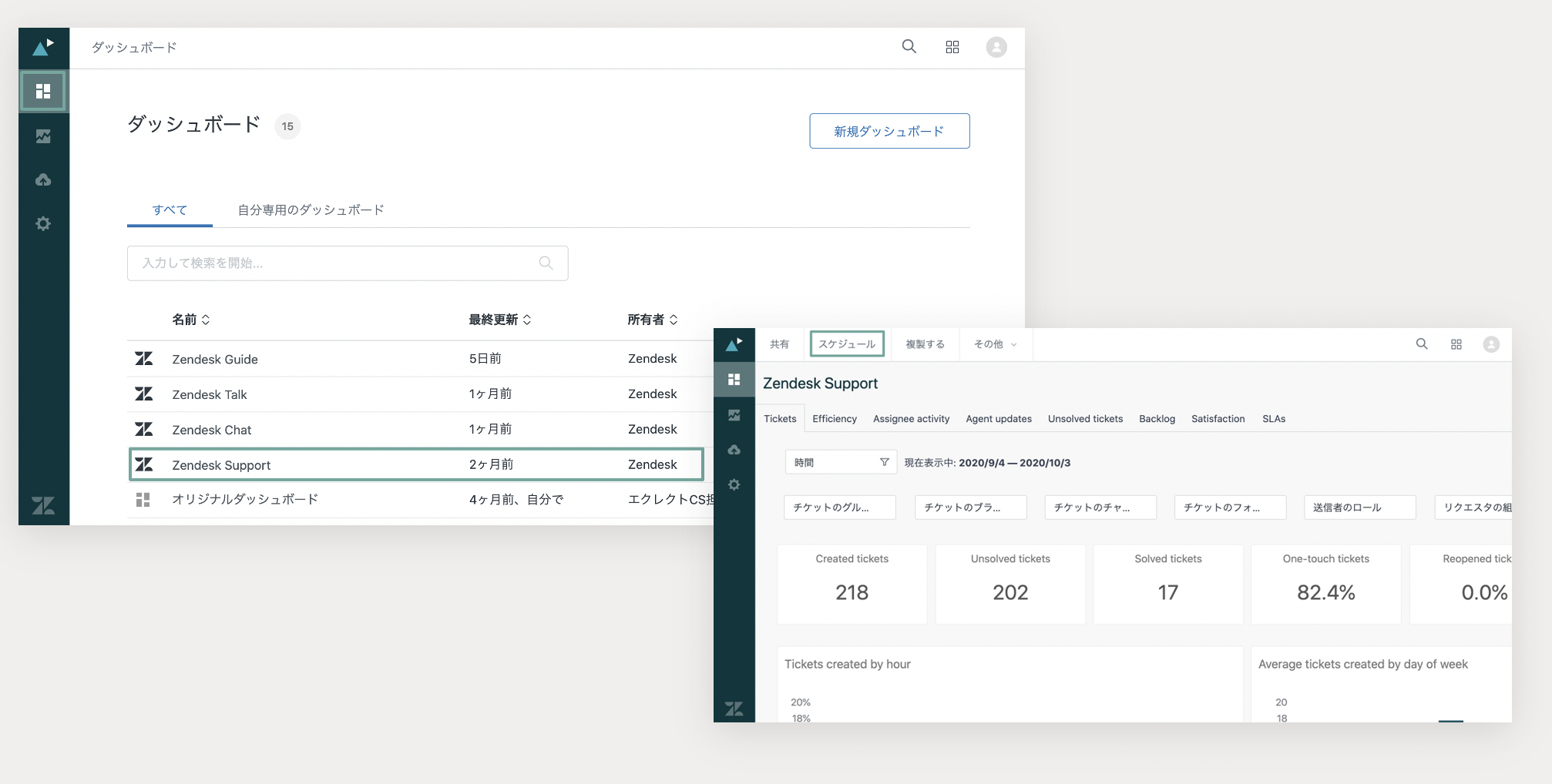This screenshot has width=1552, height=784.
Task: Open the admin gear icon in the Zendesk Support sidebar
Action: pos(734,484)
